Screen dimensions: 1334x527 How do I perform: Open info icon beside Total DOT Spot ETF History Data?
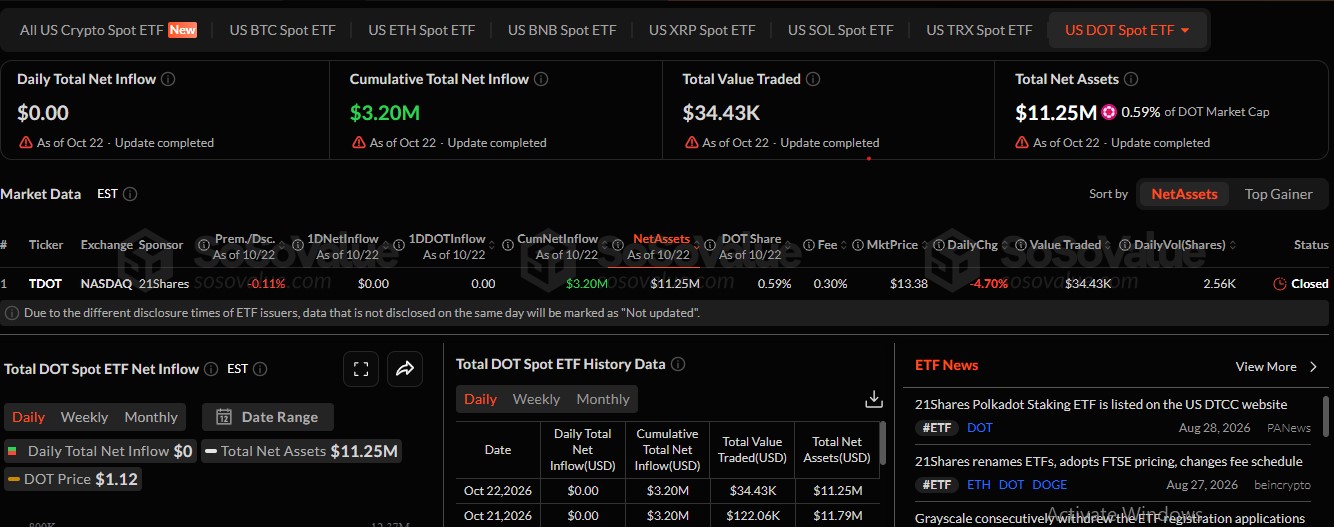[678, 364]
